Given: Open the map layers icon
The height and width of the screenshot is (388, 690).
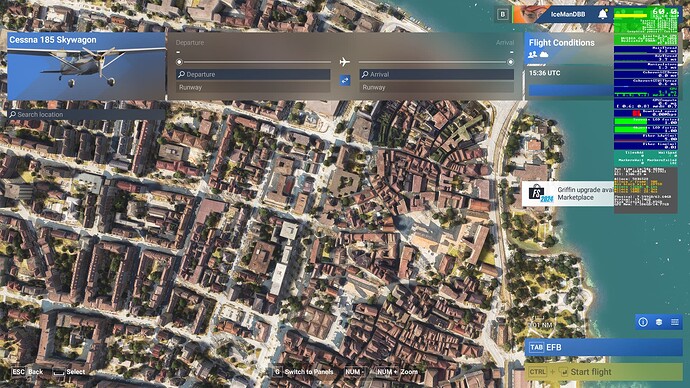Looking at the screenshot, I should pos(659,322).
